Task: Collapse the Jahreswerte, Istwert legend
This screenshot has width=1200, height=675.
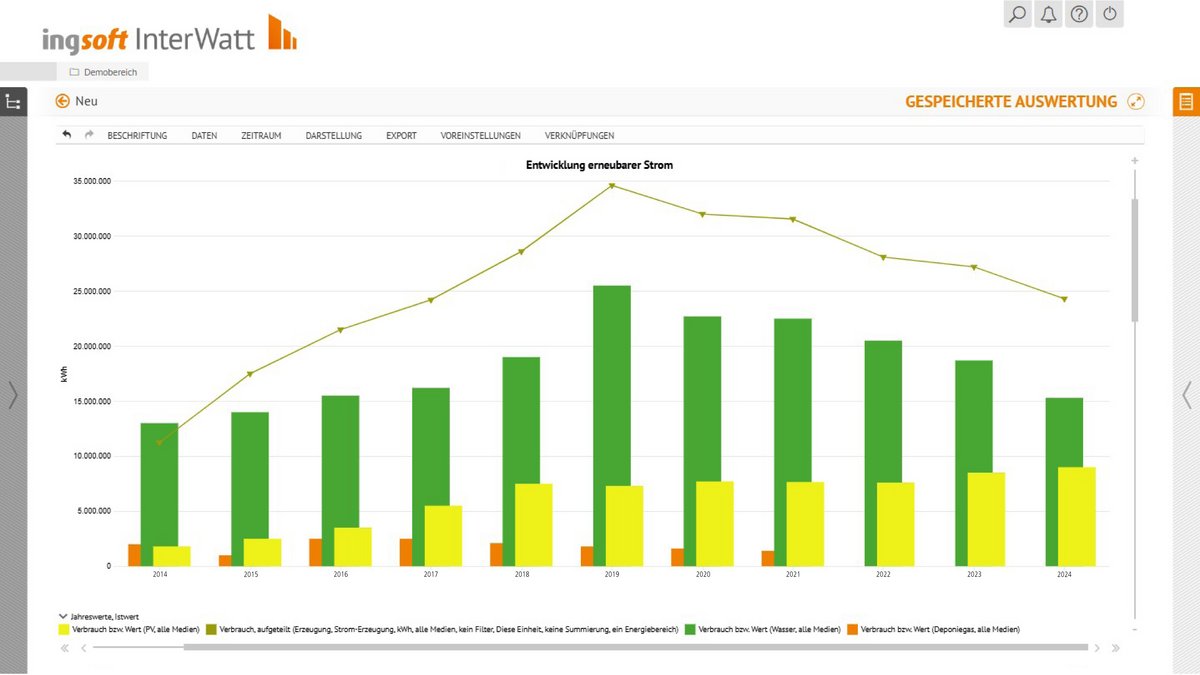Action: (x=63, y=616)
